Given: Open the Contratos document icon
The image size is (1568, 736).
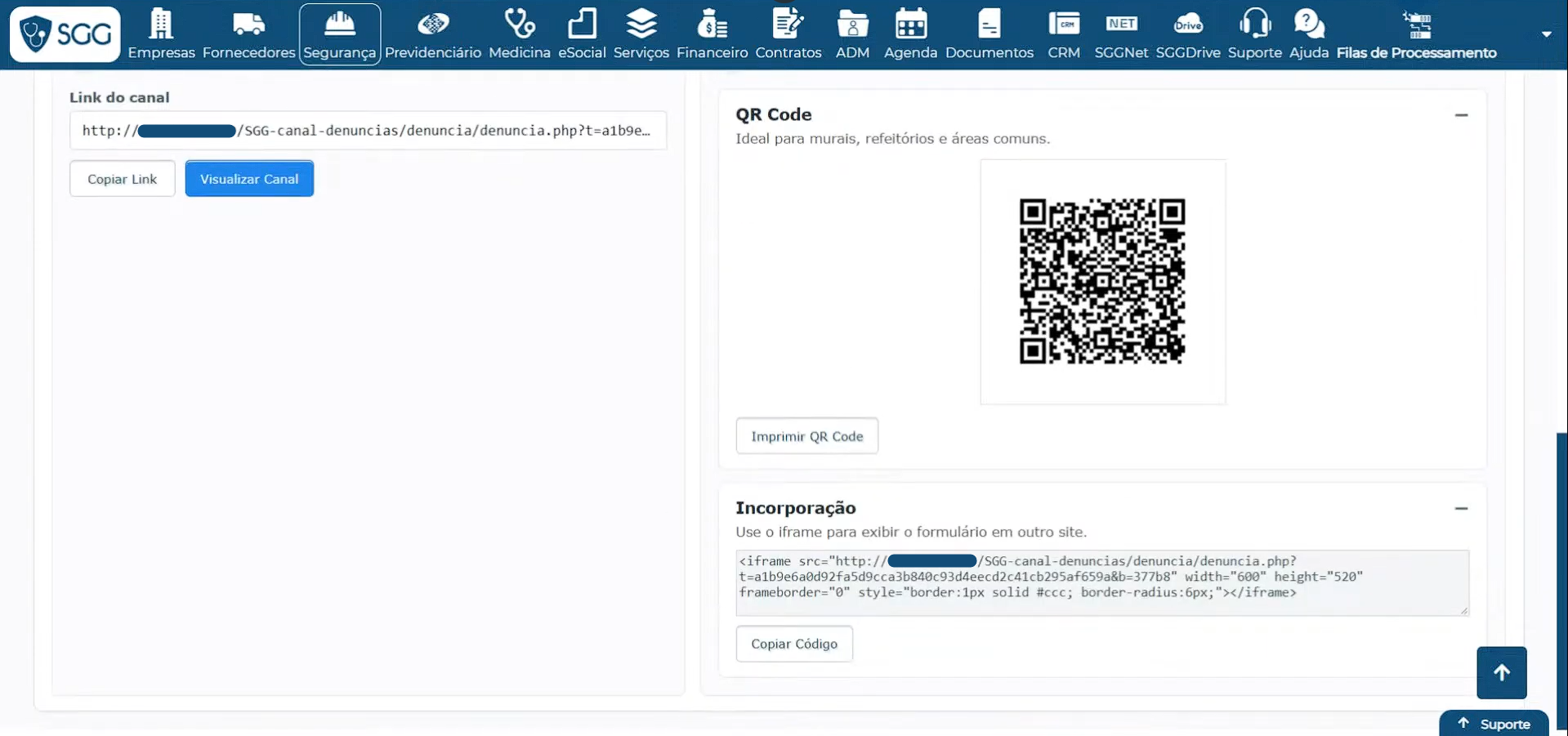Looking at the screenshot, I should [x=788, y=24].
